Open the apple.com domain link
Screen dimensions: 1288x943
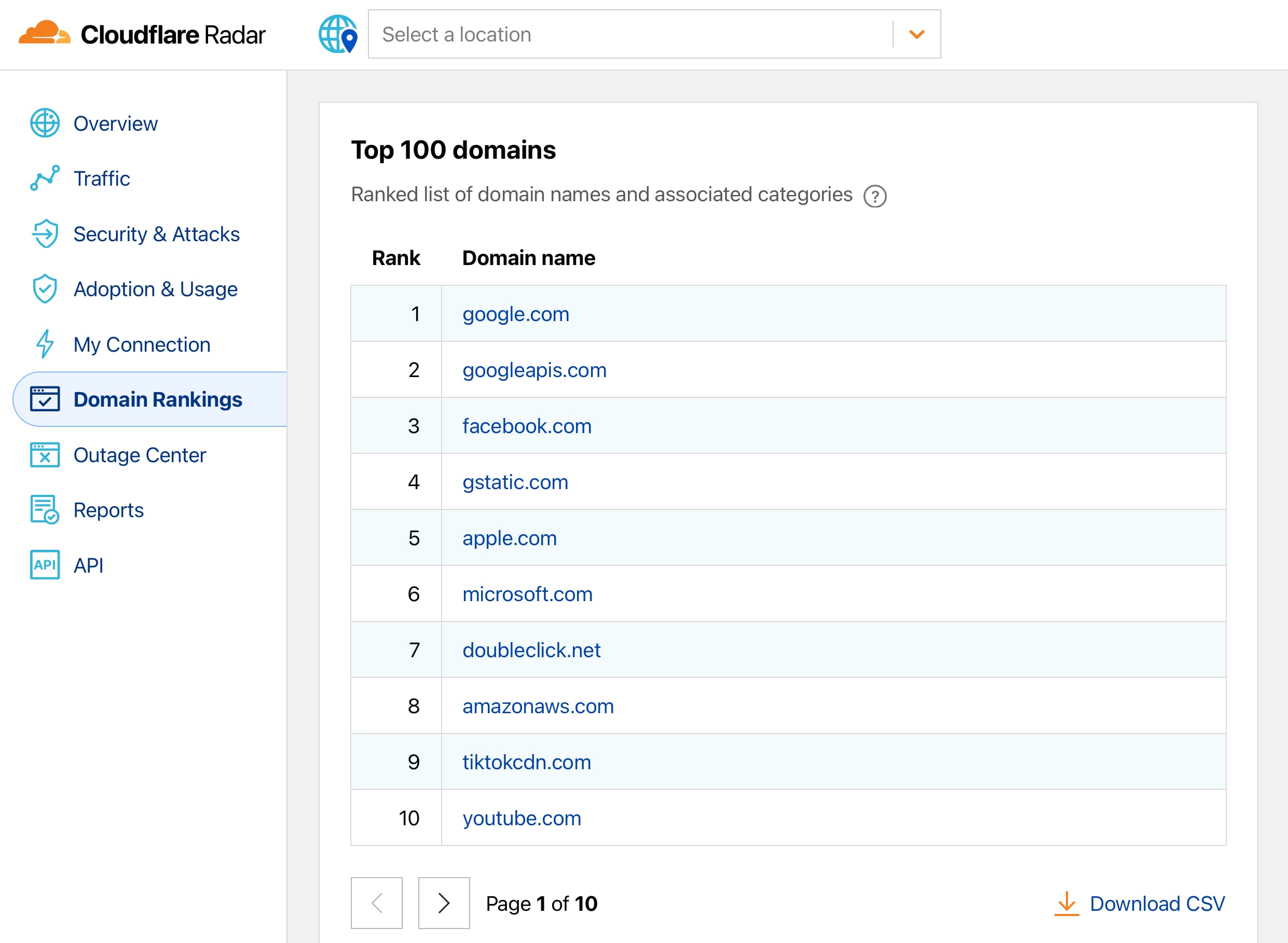(x=509, y=538)
